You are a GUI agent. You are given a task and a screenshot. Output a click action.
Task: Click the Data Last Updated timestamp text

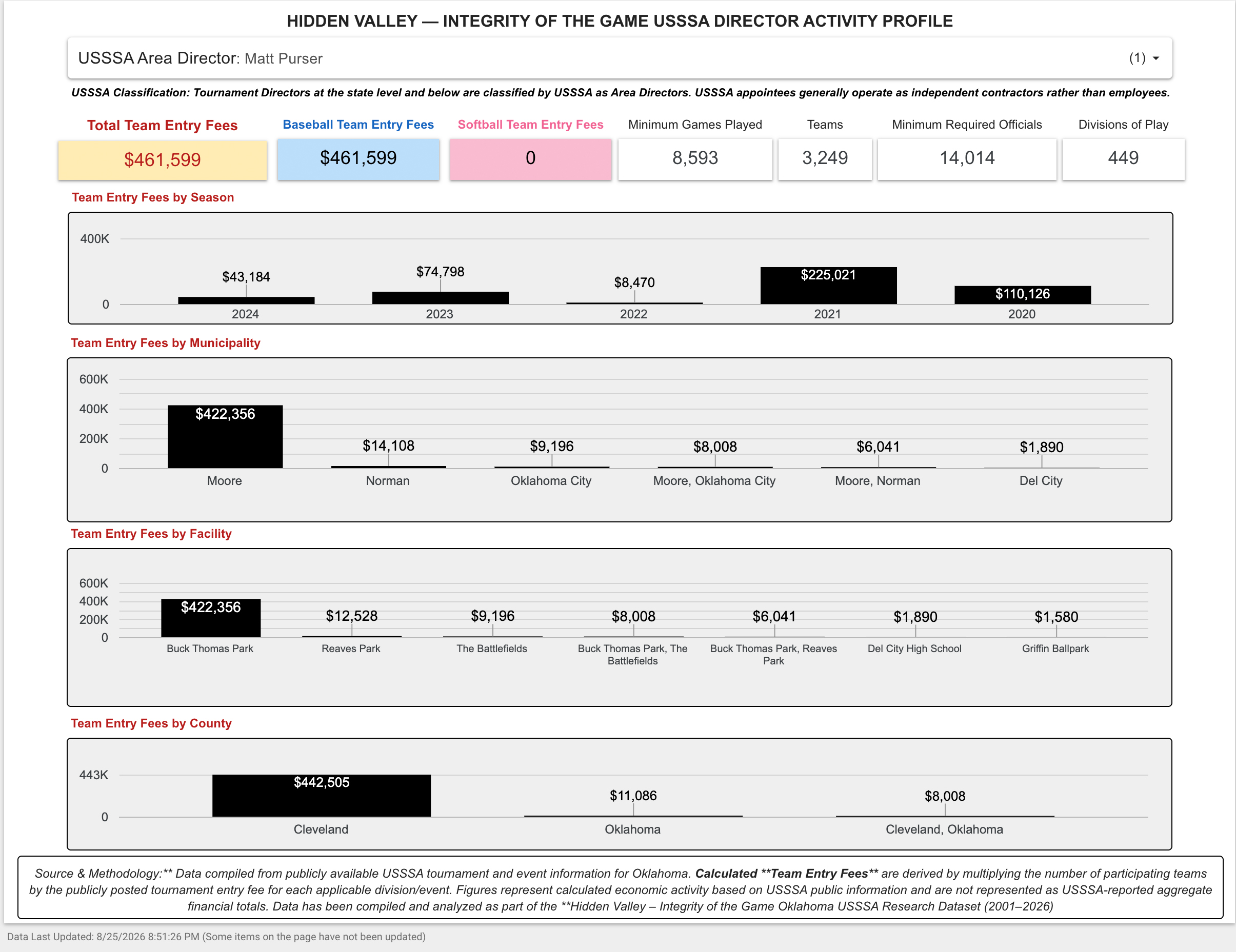pos(216,937)
